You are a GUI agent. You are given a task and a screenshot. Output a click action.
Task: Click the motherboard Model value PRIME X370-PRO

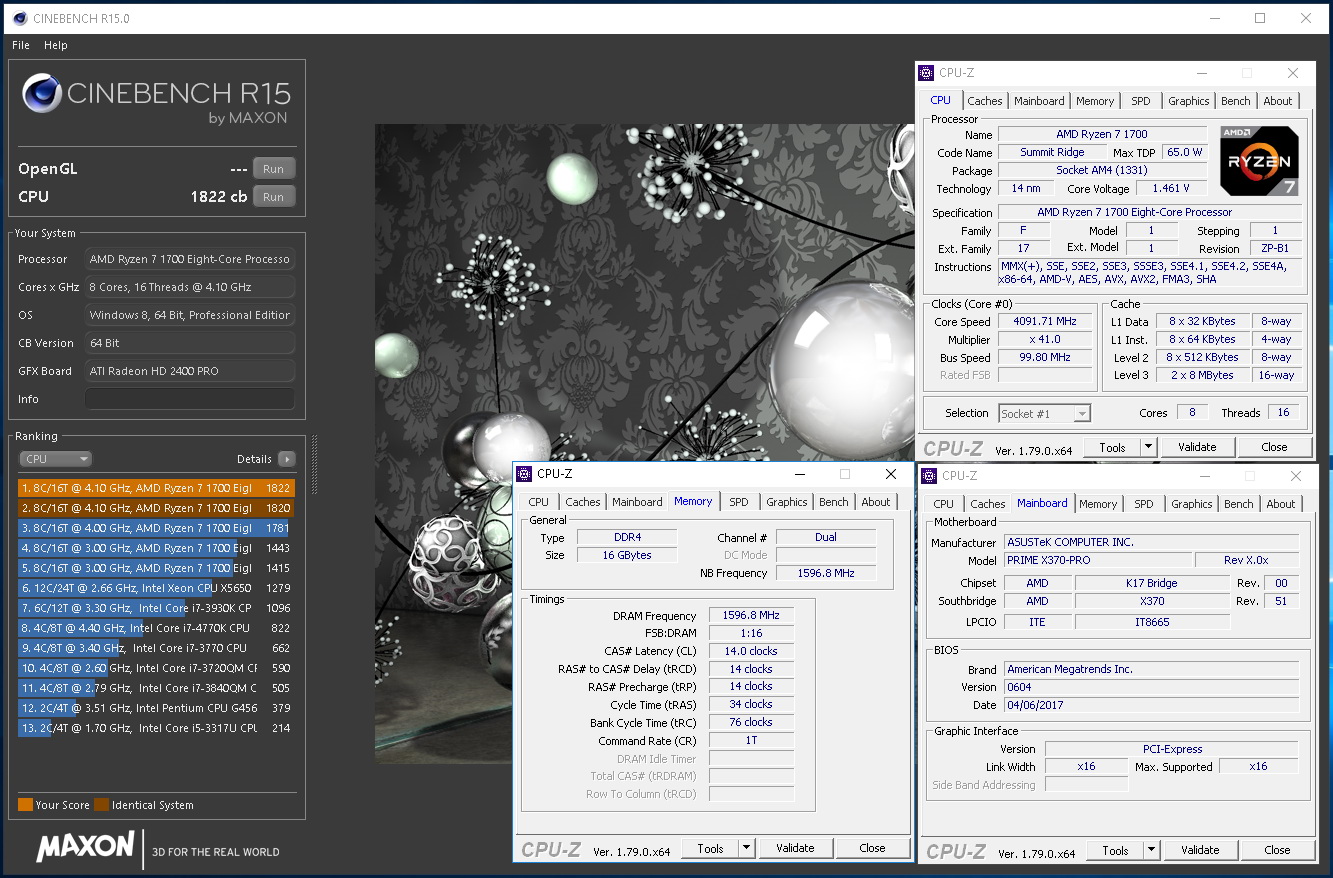(1097, 560)
